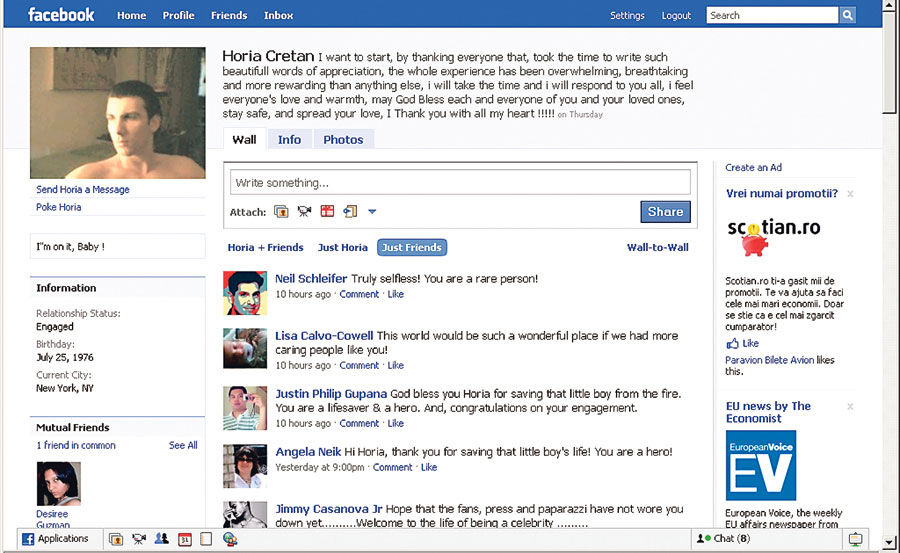Switch wall filter to Just Horia

click(342, 247)
